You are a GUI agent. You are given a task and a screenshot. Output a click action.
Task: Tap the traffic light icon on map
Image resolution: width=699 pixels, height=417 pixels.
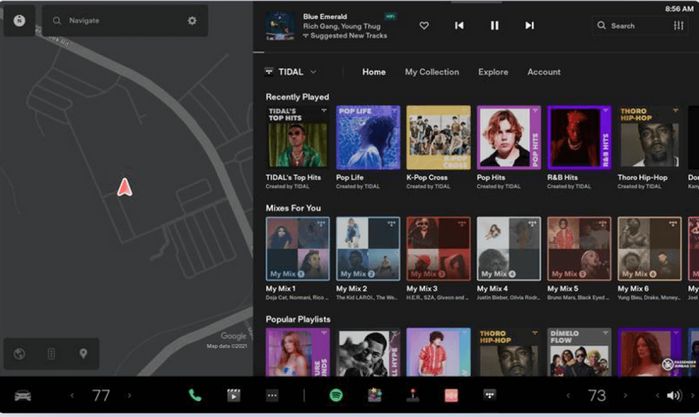(51, 354)
